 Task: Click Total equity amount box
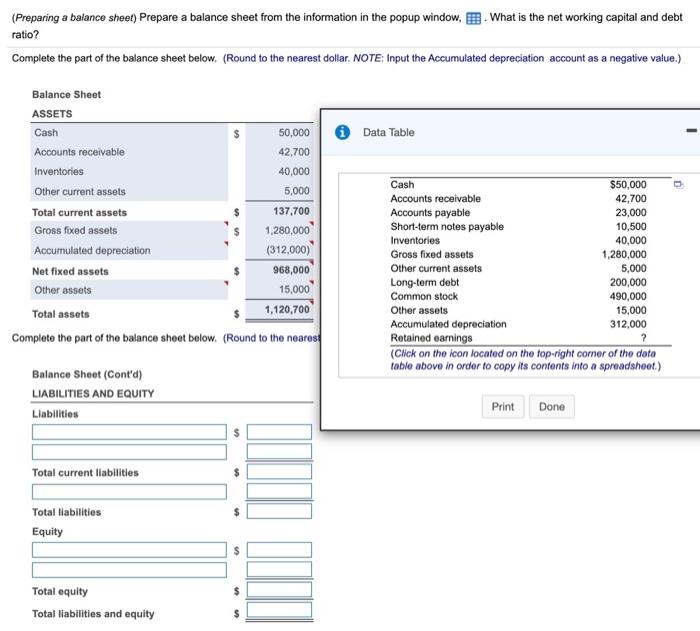point(279,589)
